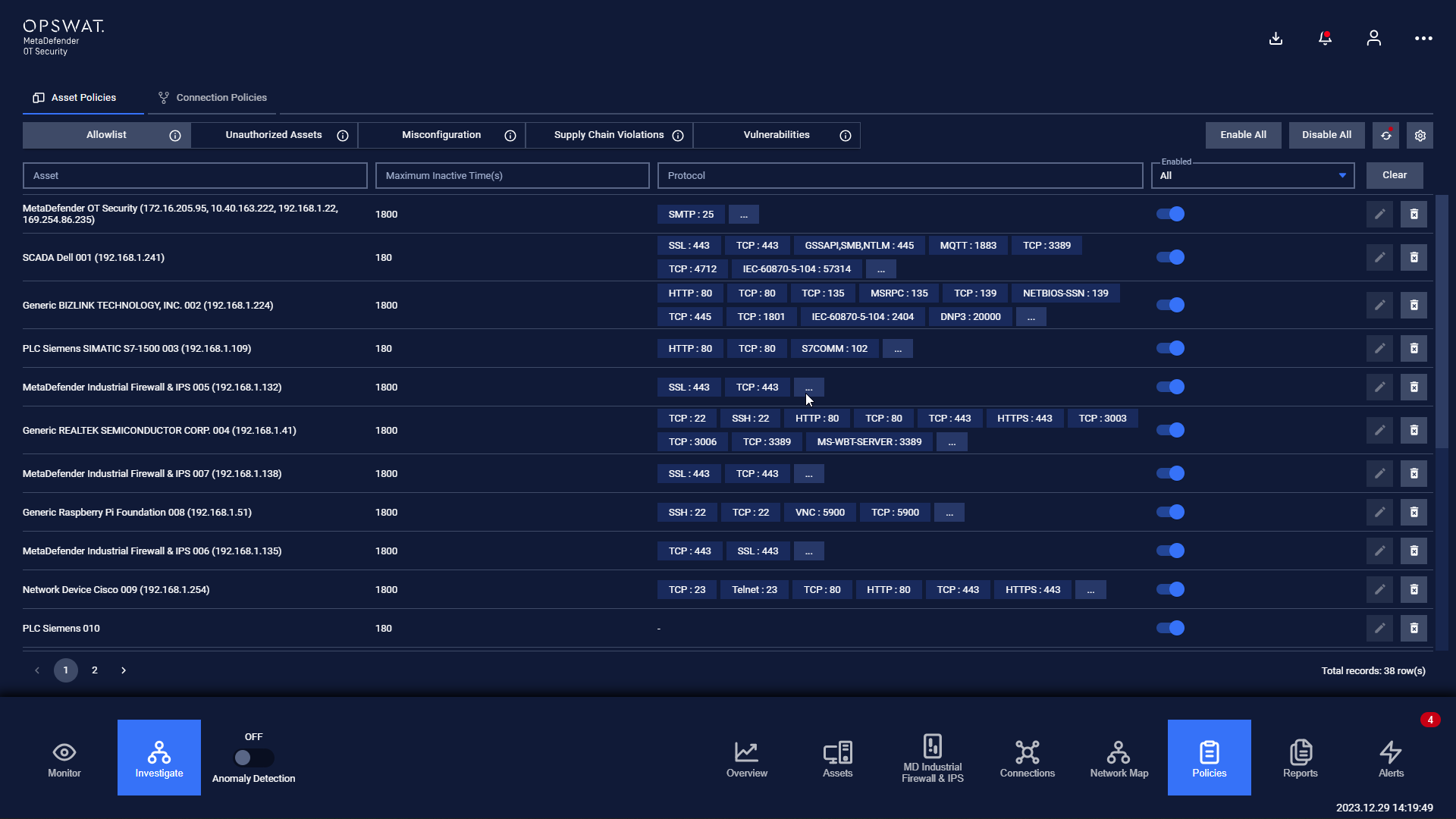The height and width of the screenshot is (819, 1456).
Task: Toggle enabled switch for MetaDefender OT Security
Action: pyautogui.click(x=1170, y=214)
